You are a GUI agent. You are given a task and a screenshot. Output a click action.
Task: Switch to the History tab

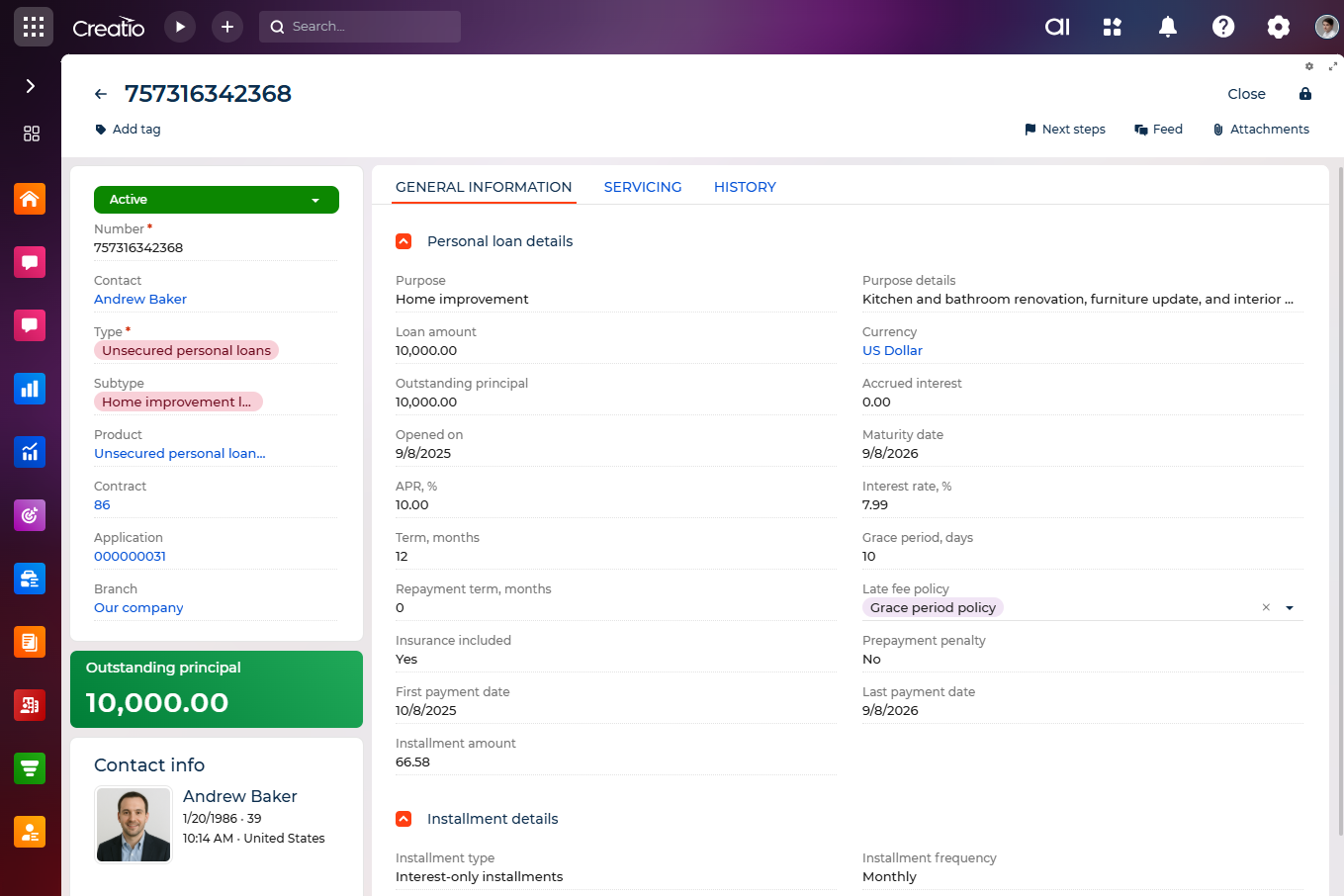pyautogui.click(x=745, y=187)
